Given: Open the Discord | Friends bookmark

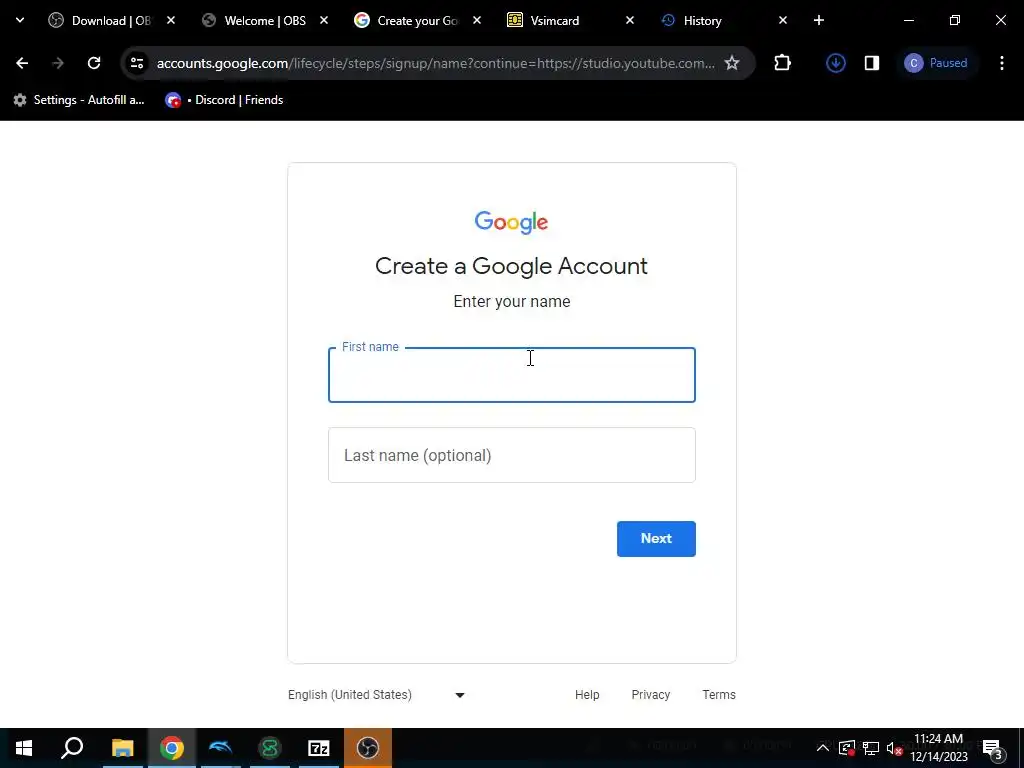Looking at the screenshot, I should [x=224, y=100].
